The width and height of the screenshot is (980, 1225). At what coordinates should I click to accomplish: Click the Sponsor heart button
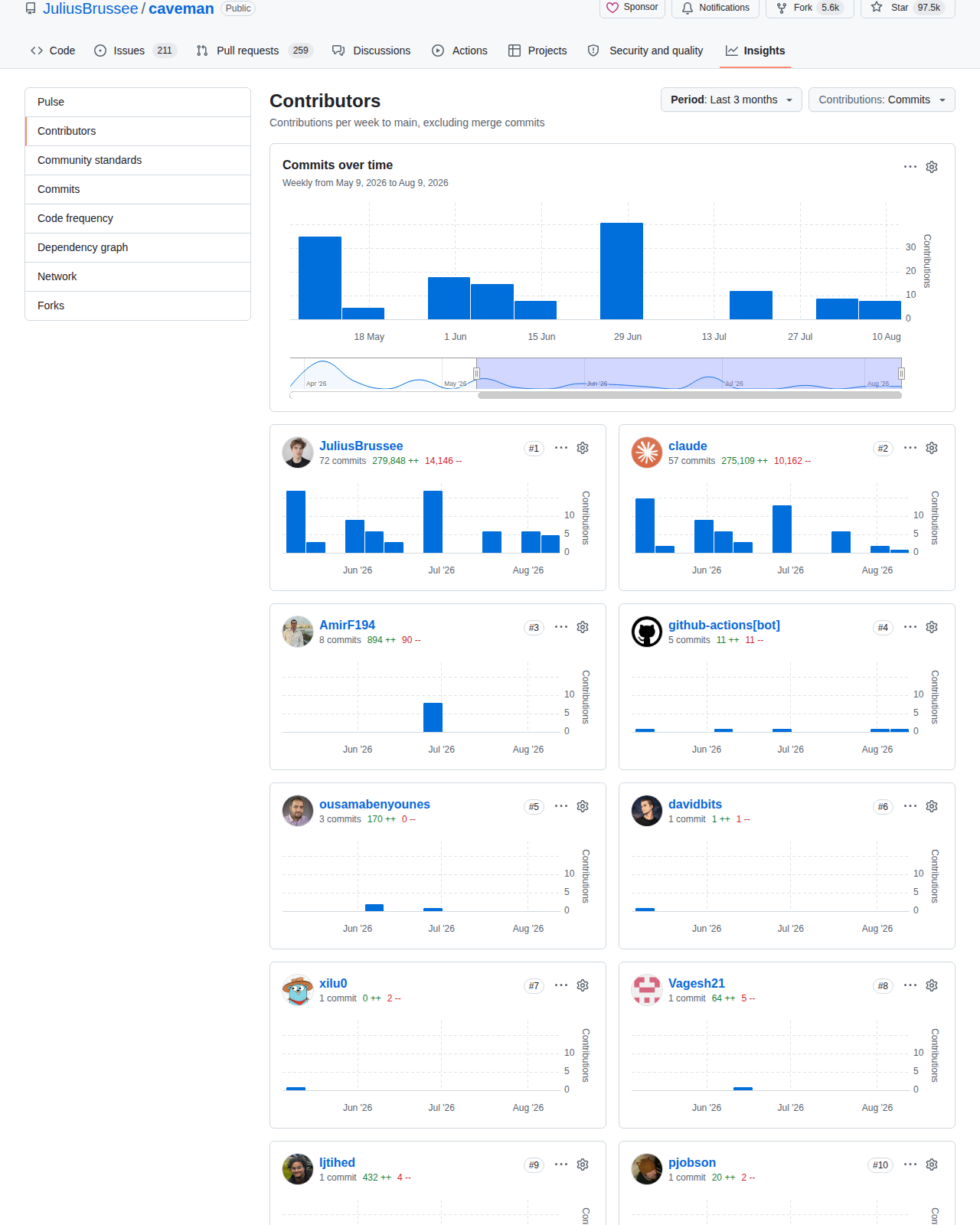tap(632, 8)
